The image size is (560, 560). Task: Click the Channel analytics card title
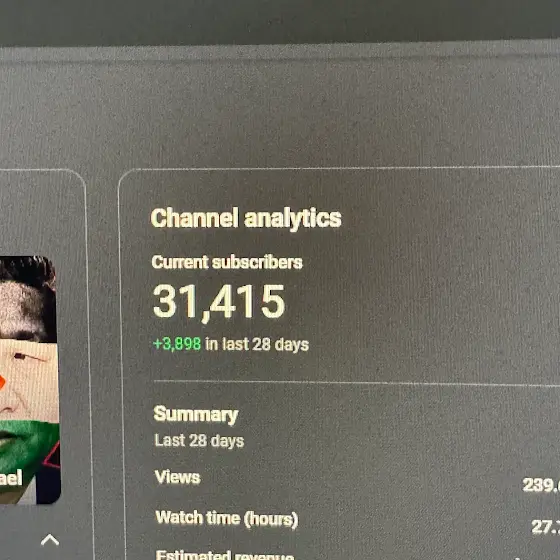pyautogui.click(x=246, y=218)
